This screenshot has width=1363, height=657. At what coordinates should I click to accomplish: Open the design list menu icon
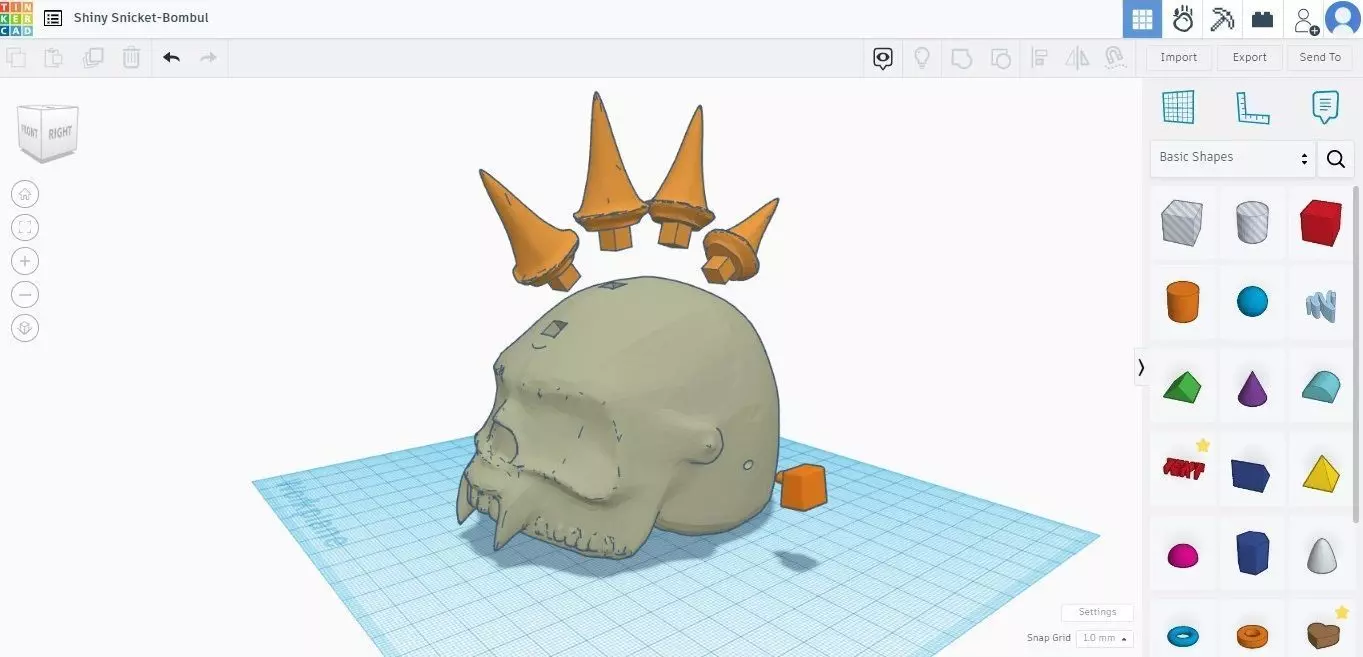[53, 18]
